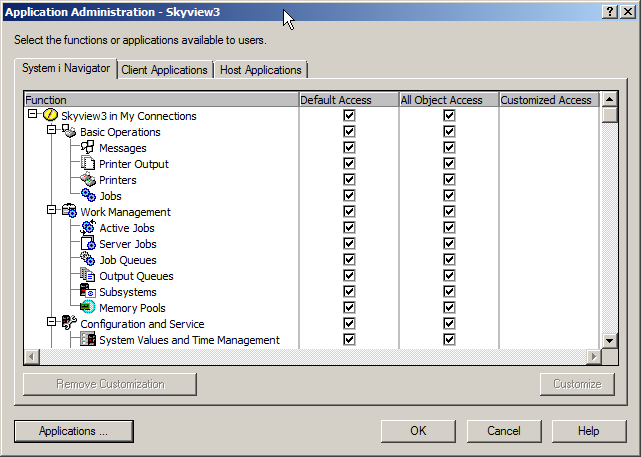Click the vertical scrollbar down arrow
Viewport: 641px width, 457px height.
pyautogui.click(x=610, y=341)
